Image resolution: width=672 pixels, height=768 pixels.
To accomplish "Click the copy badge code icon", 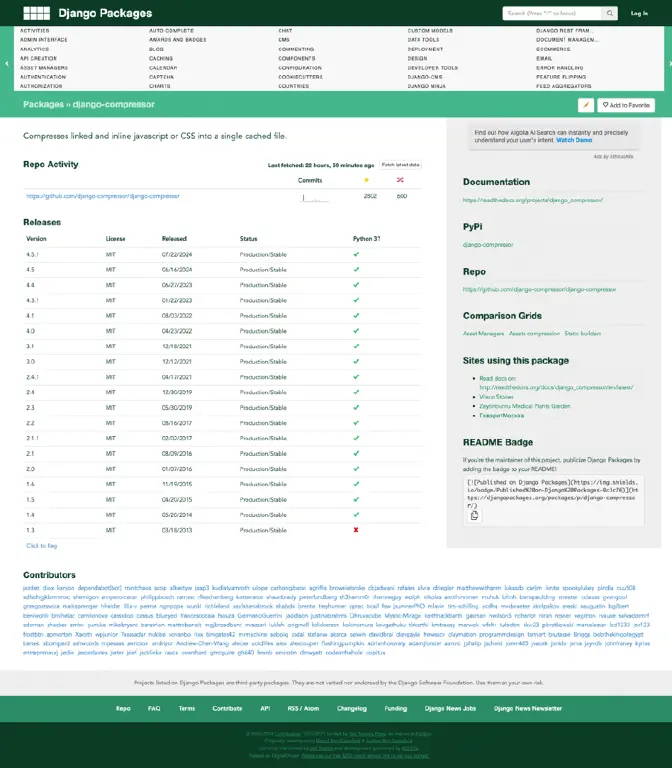I will (x=474, y=516).
